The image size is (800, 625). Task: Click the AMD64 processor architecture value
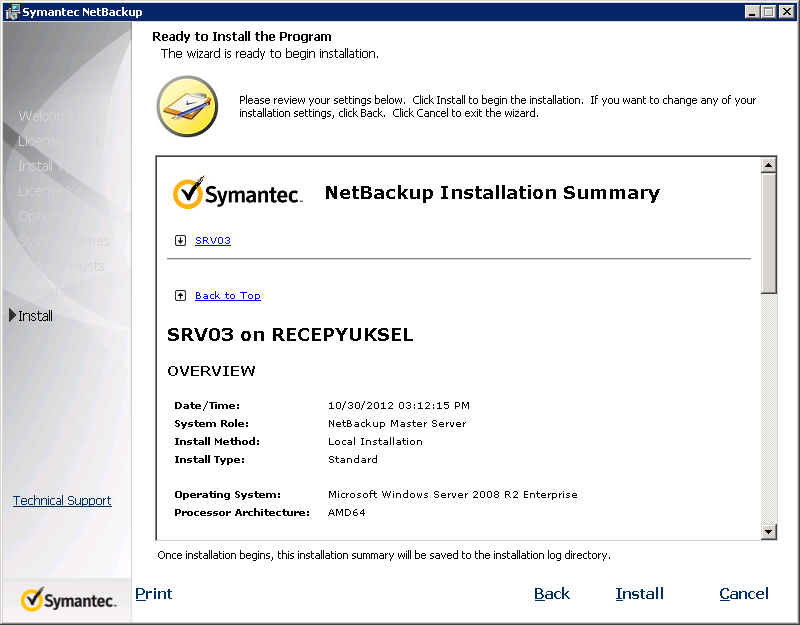[x=346, y=512]
